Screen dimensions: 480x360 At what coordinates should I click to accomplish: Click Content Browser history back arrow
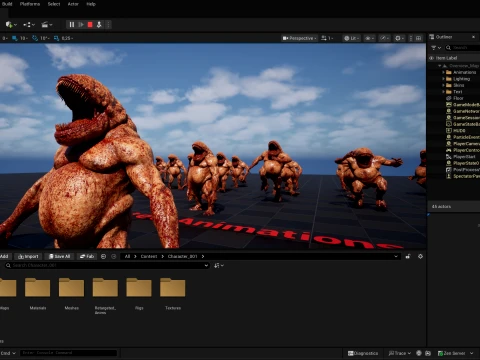click(103, 256)
